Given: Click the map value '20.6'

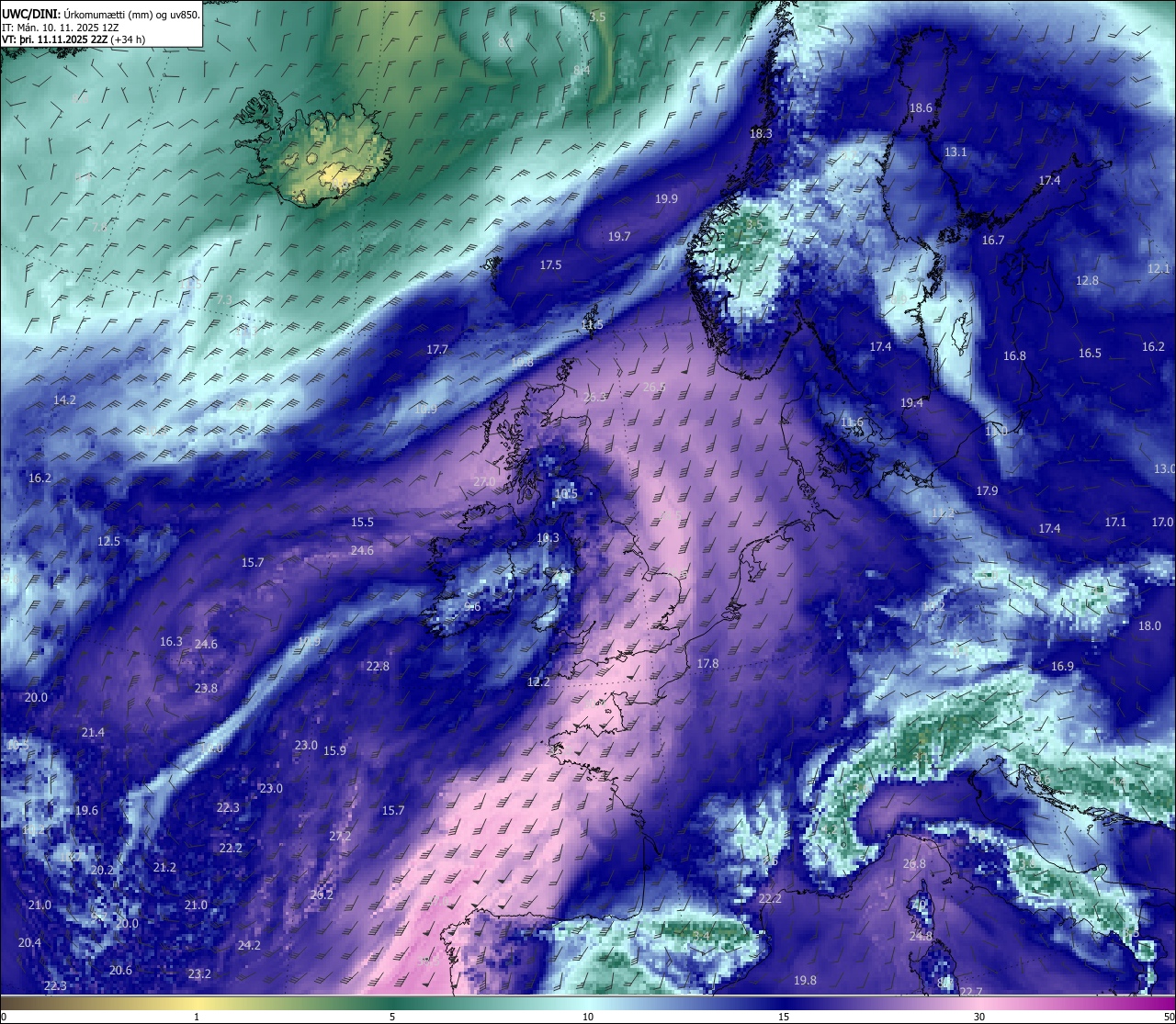Looking at the screenshot, I should coord(120,970).
